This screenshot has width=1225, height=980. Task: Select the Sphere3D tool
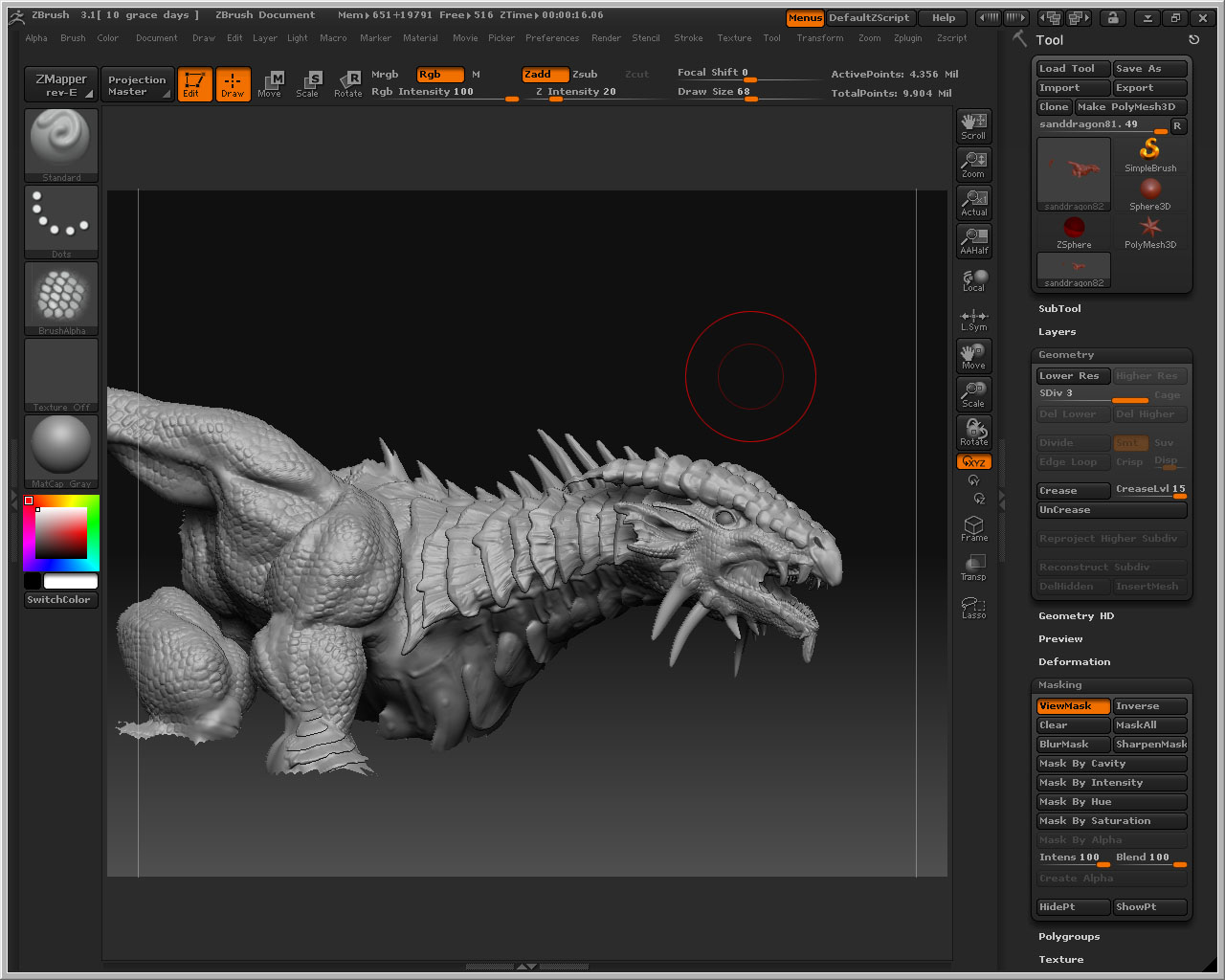pyautogui.click(x=1150, y=194)
